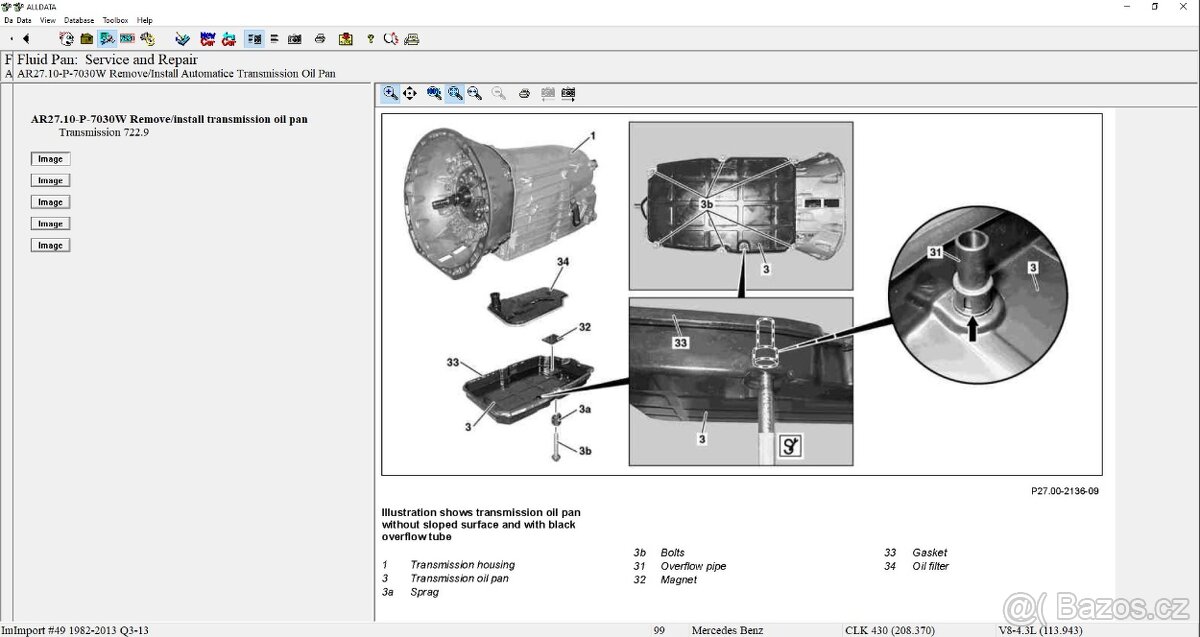Toggle the highlighted third main toolbar icon
The image size is (1200, 637).
[x=107, y=39]
